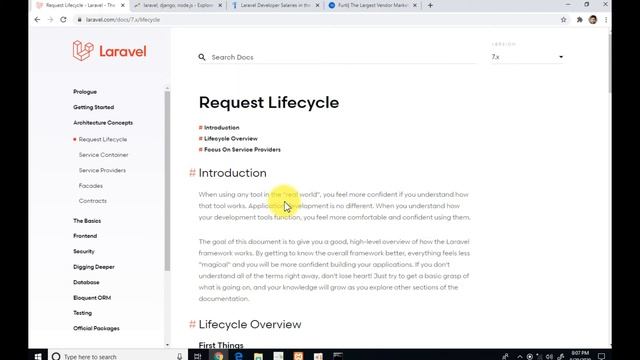
Task: Click Chrome icon on taskbar
Action: (x=218, y=356)
